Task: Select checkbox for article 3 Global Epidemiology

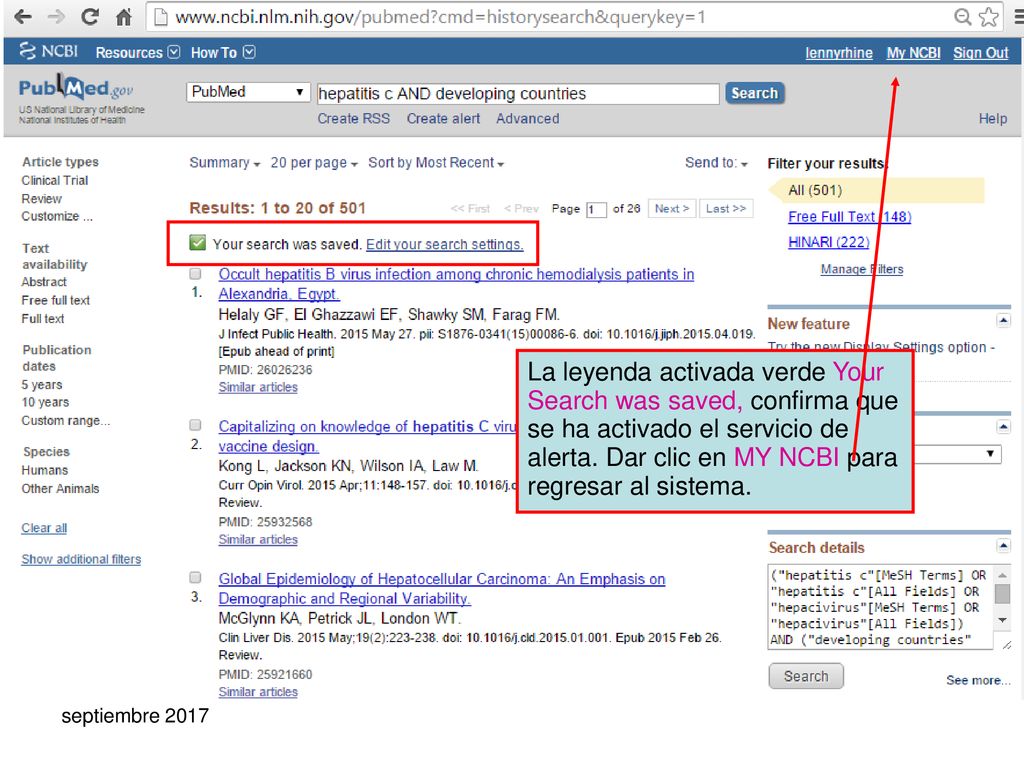Action: tap(195, 577)
